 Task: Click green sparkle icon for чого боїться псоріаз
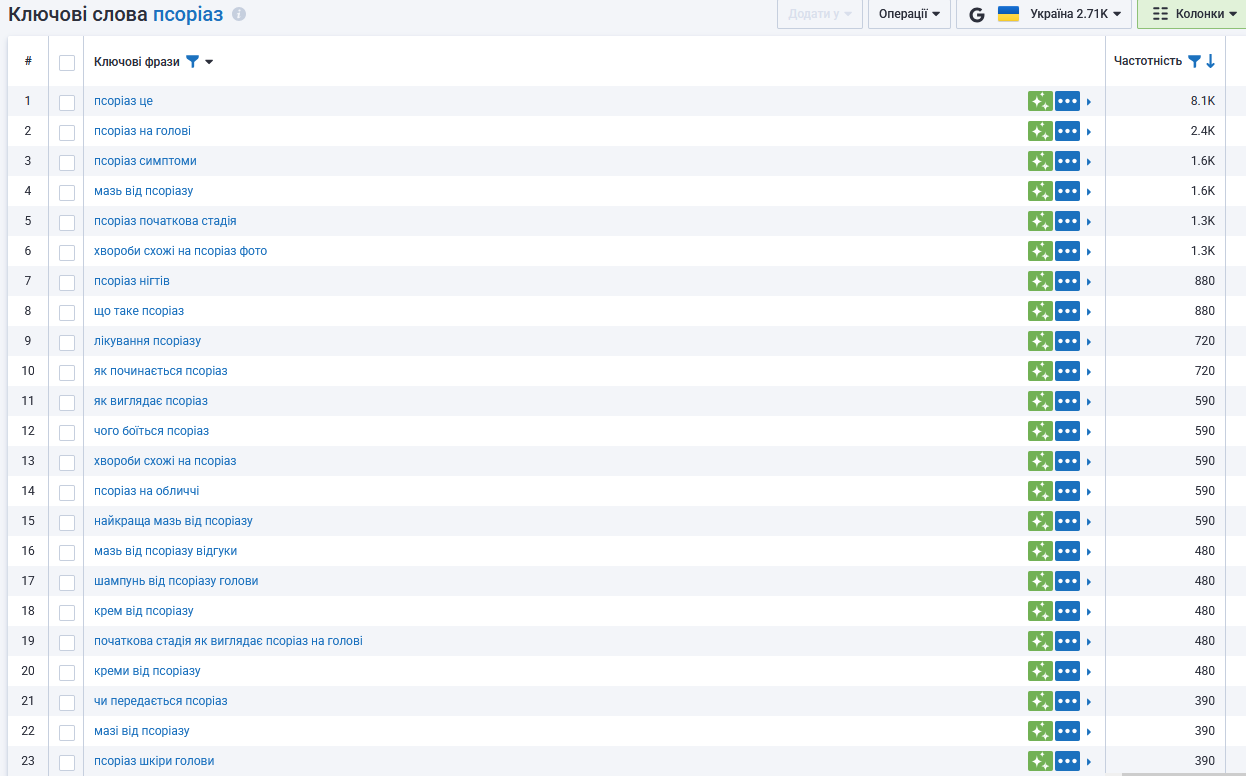pyautogui.click(x=1040, y=431)
